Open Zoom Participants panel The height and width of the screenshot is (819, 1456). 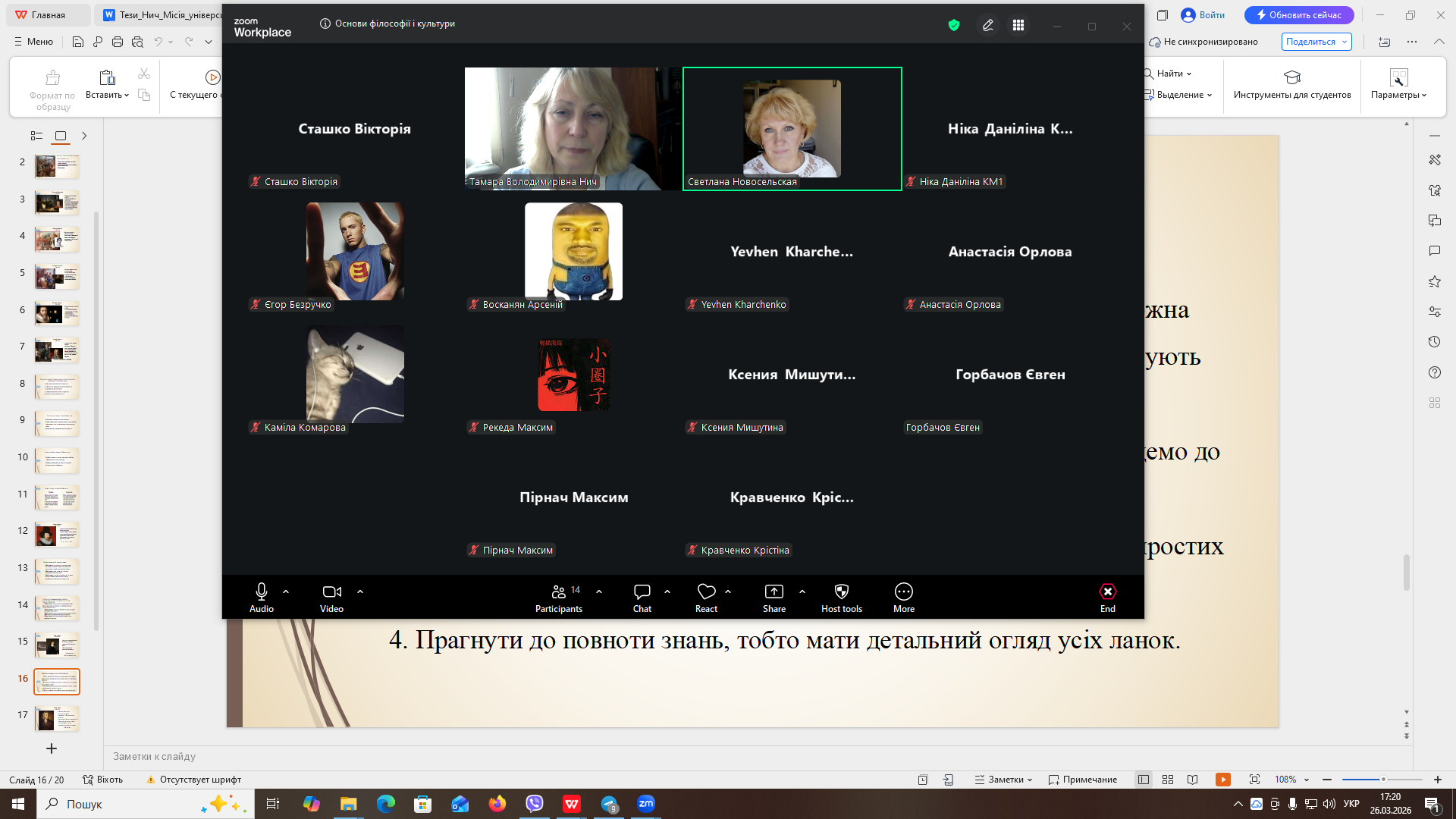coord(559,597)
